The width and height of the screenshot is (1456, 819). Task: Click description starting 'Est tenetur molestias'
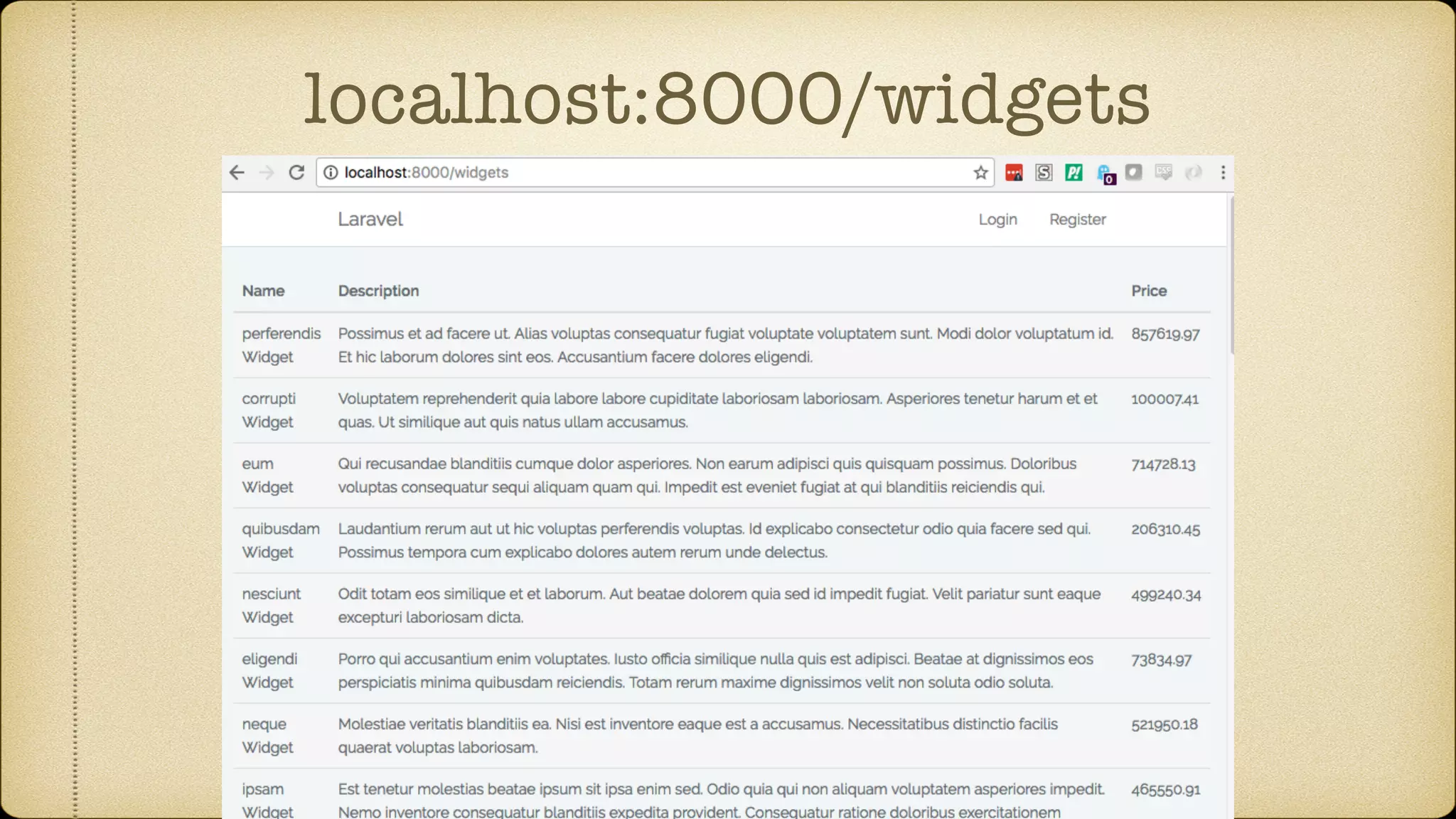pyautogui.click(x=722, y=801)
